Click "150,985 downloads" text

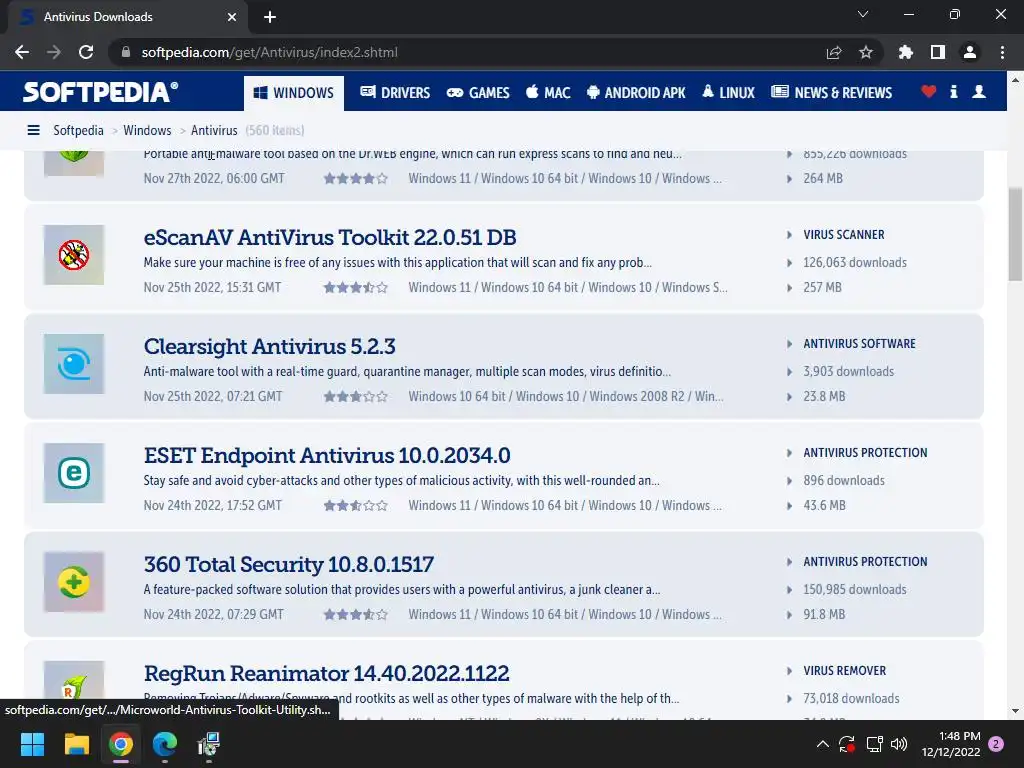click(855, 590)
